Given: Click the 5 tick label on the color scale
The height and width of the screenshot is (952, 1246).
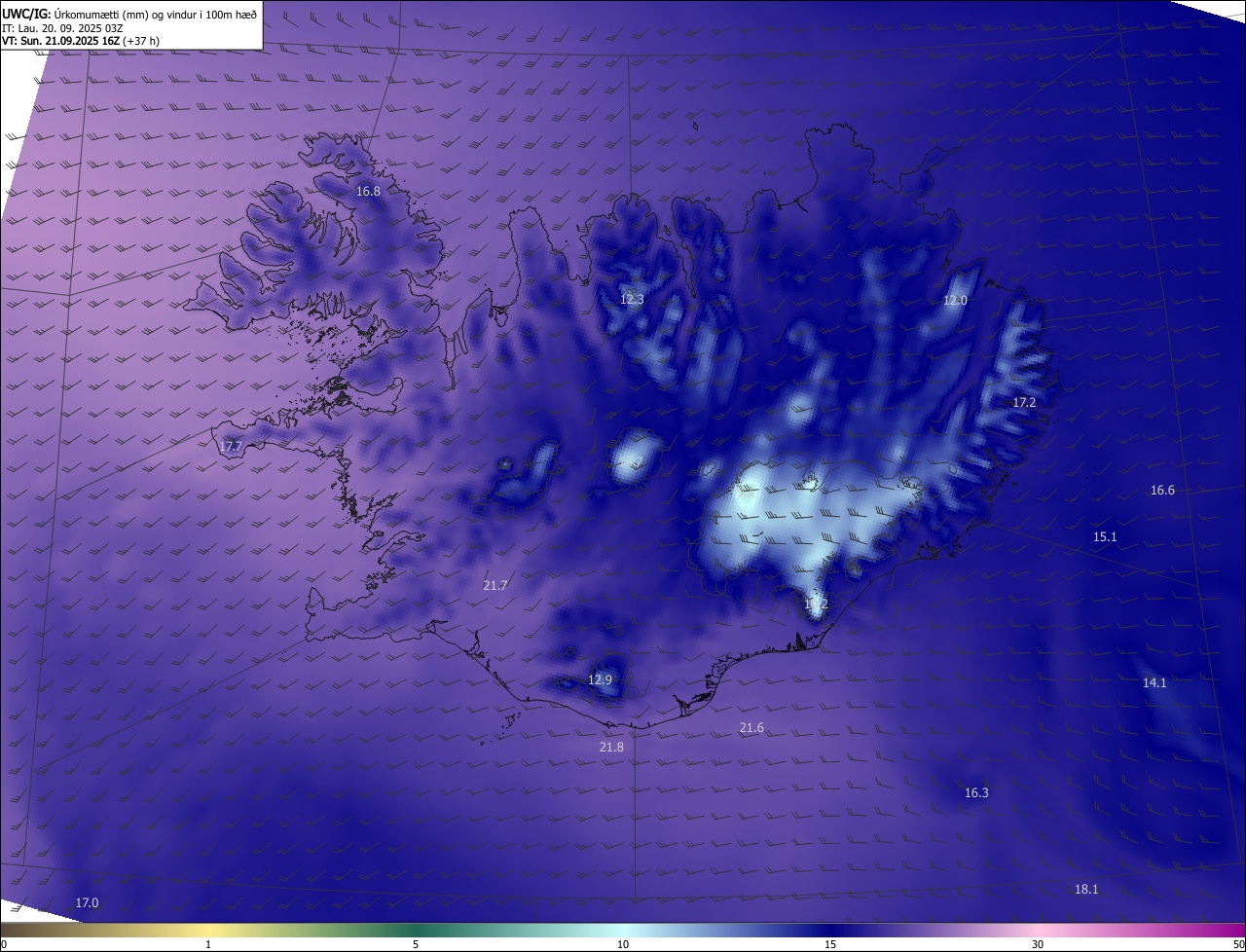Looking at the screenshot, I should 416,944.
